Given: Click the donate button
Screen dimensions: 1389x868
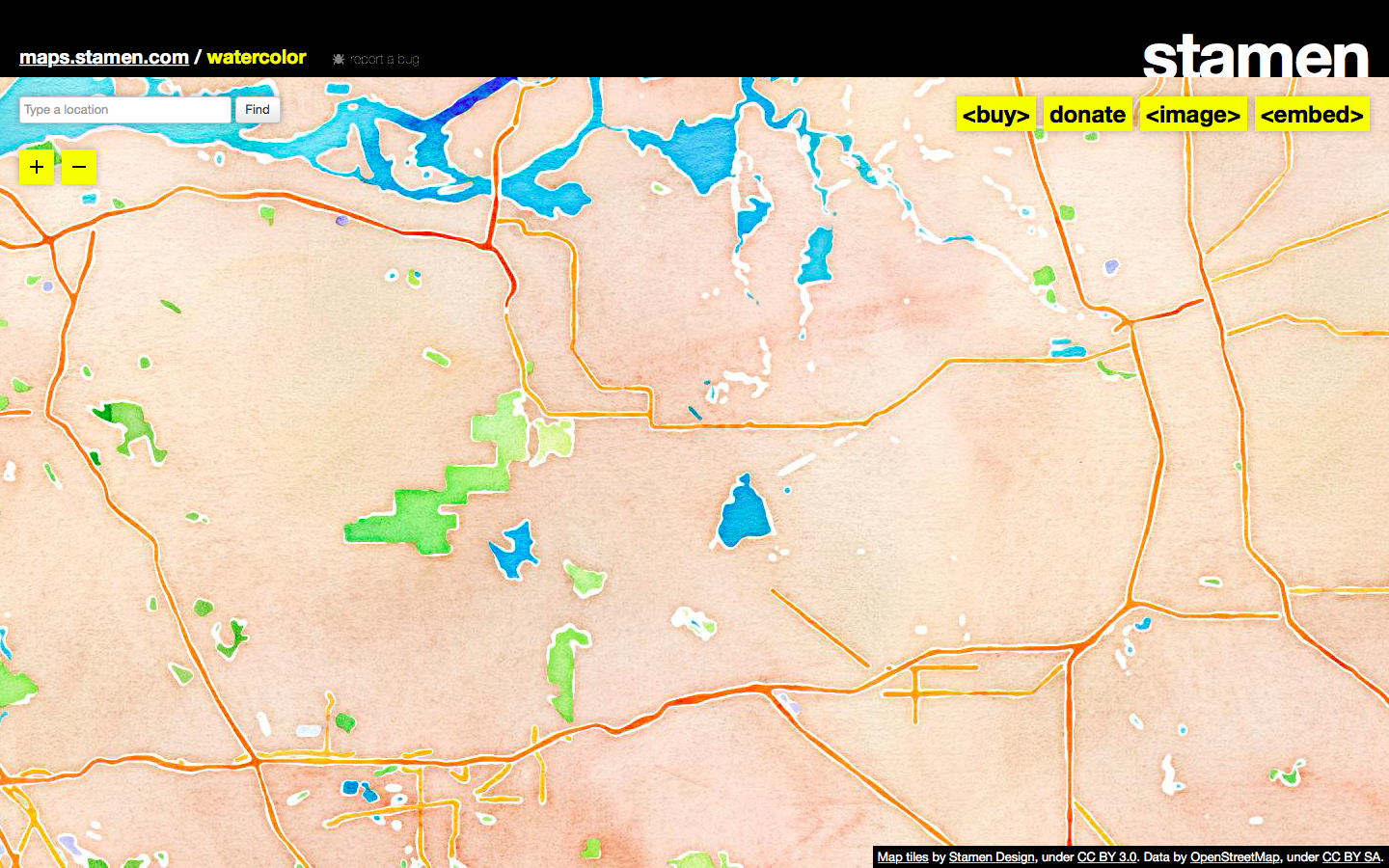Looking at the screenshot, I should coord(1088,115).
